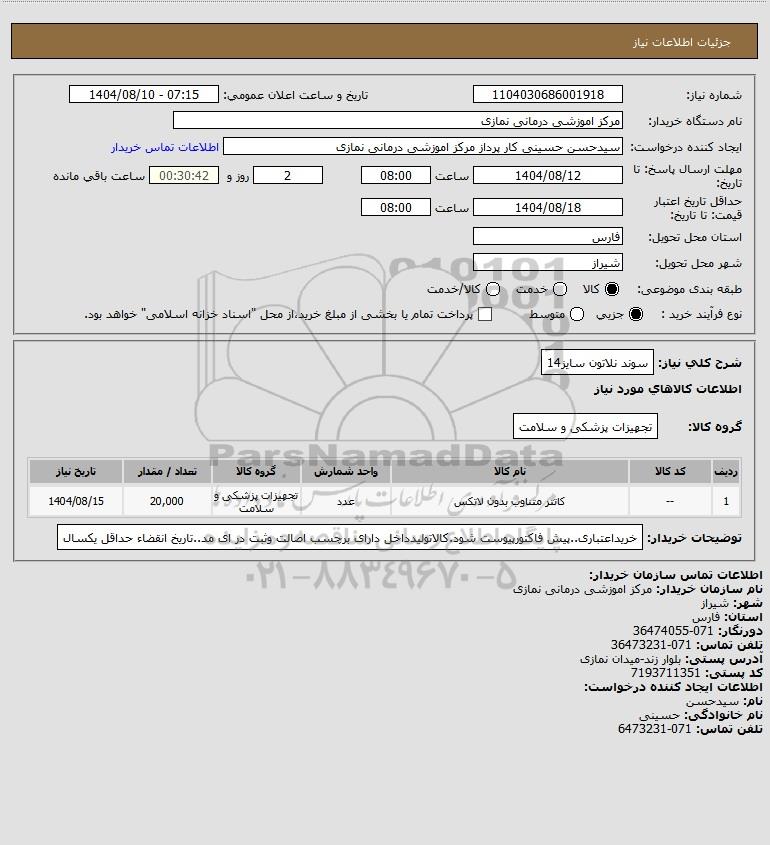Image resolution: width=770 pixels, height=845 pixels.
Task: Click the تاریخ نیاز column header
Action: (76, 472)
